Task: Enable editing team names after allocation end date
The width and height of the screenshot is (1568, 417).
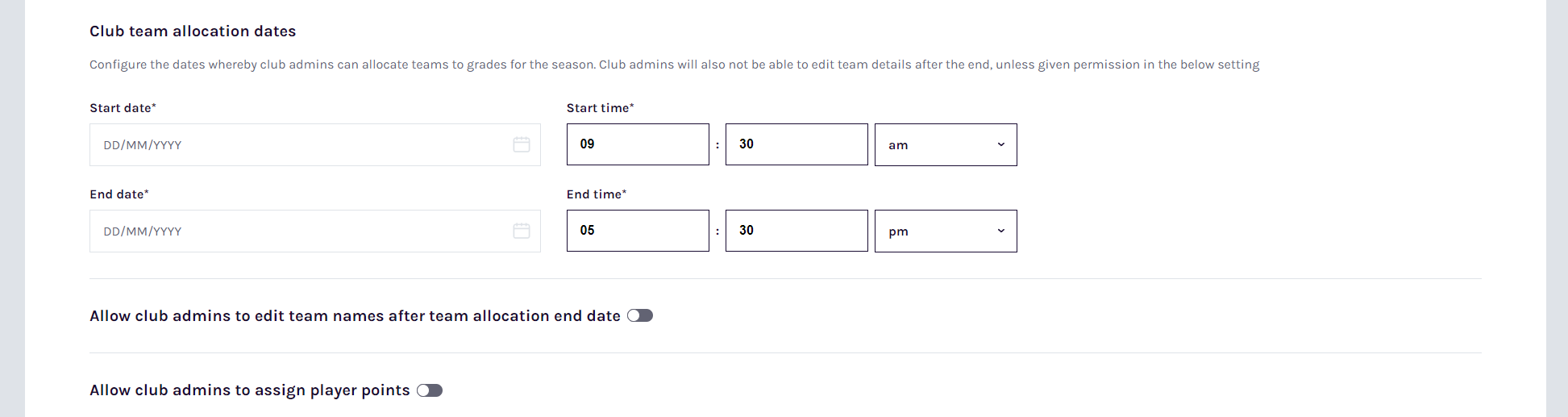Action: (640, 315)
